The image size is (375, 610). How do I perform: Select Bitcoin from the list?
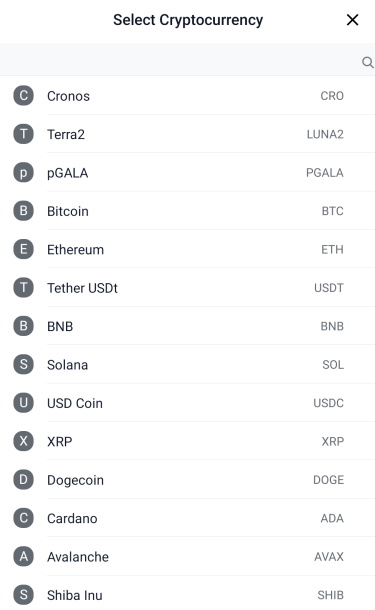click(188, 211)
